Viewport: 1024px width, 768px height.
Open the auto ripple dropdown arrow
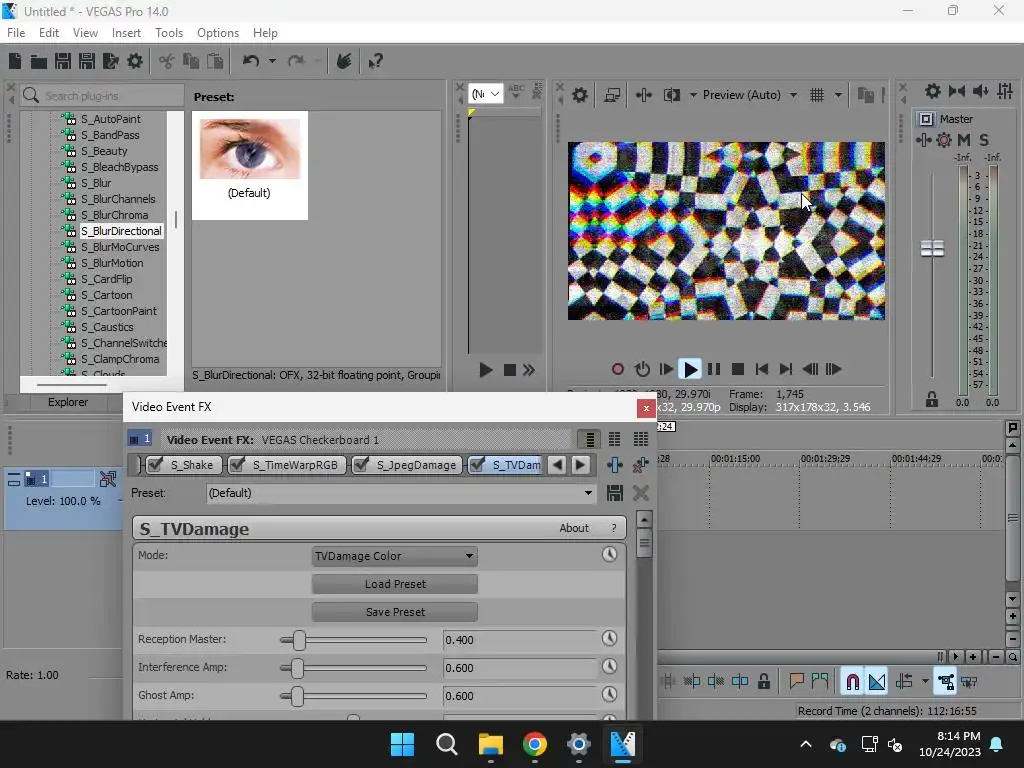[925, 682]
